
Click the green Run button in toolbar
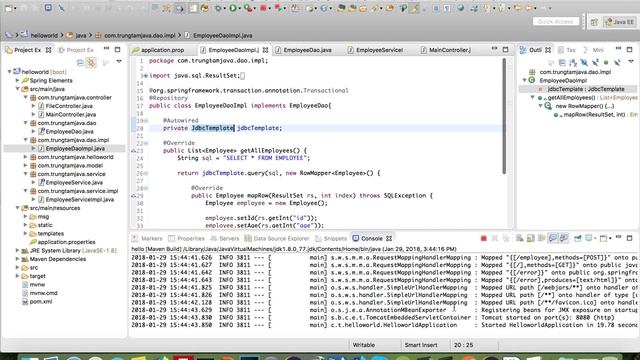(x=233, y=8)
